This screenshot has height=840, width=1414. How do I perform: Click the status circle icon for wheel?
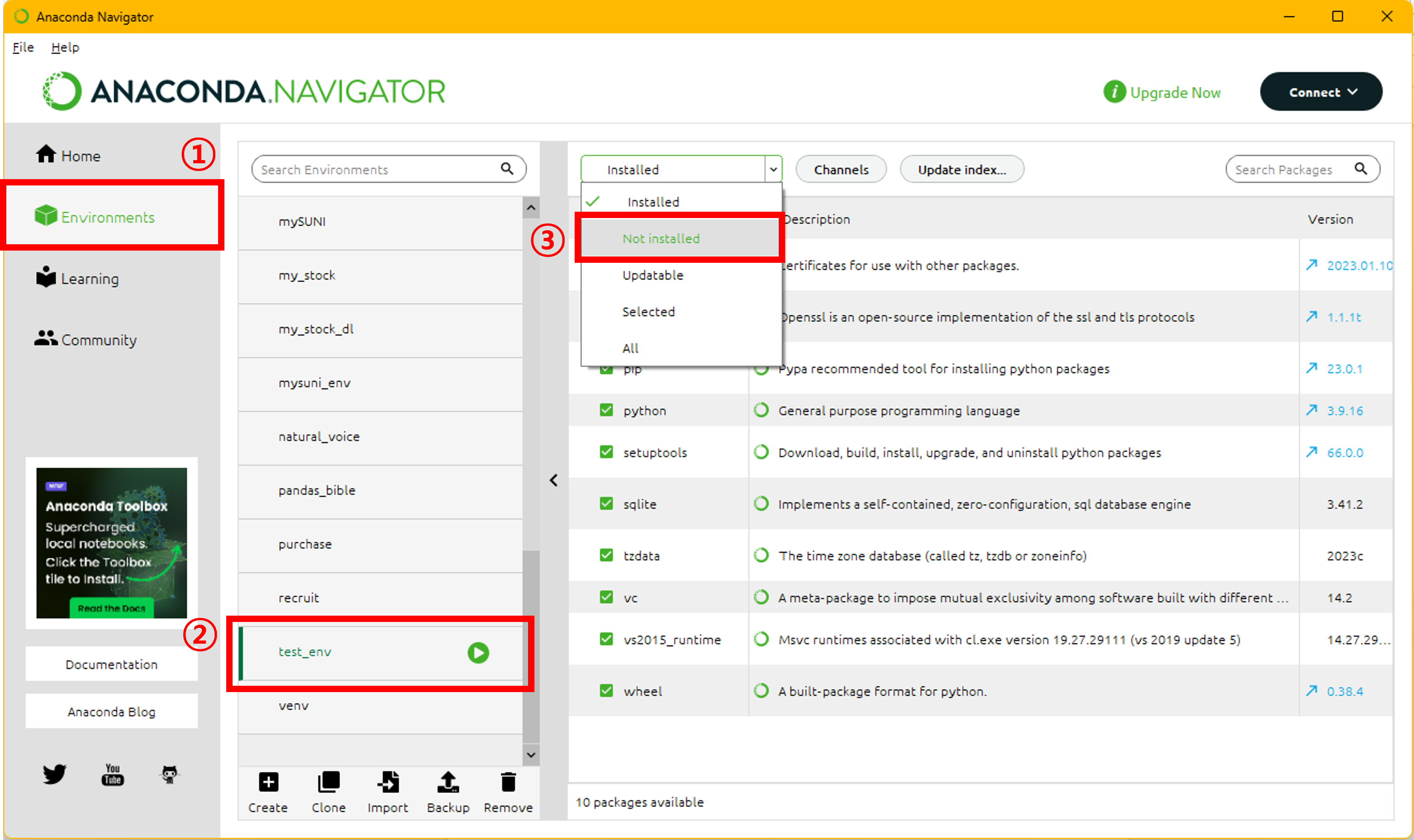[x=762, y=691]
